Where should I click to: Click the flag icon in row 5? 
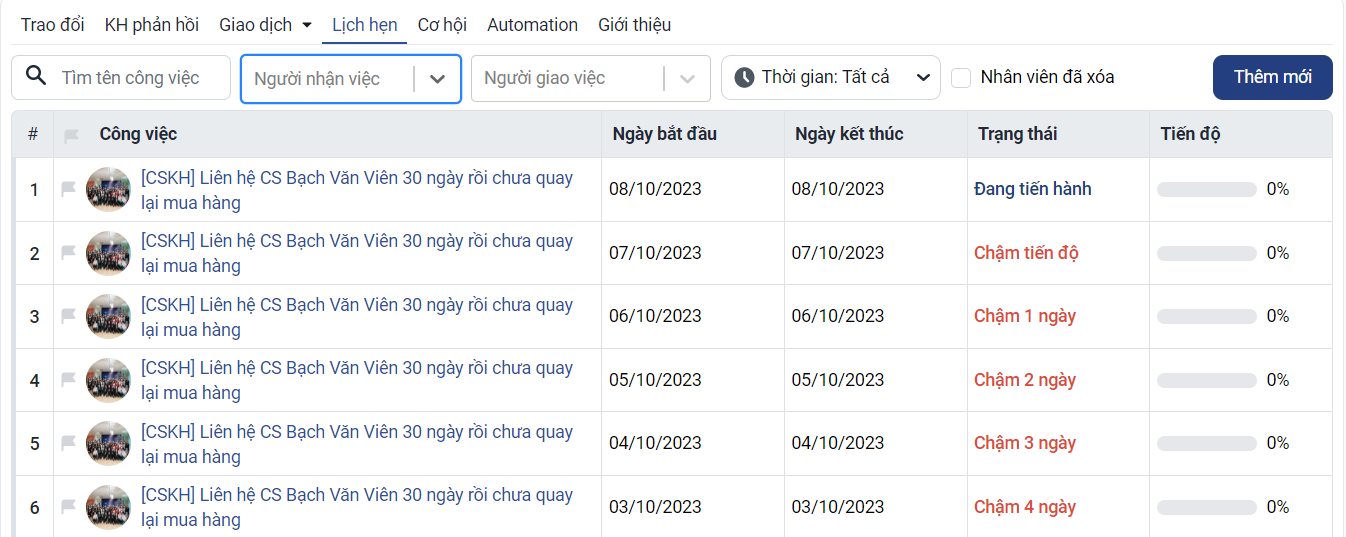[x=68, y=443]
